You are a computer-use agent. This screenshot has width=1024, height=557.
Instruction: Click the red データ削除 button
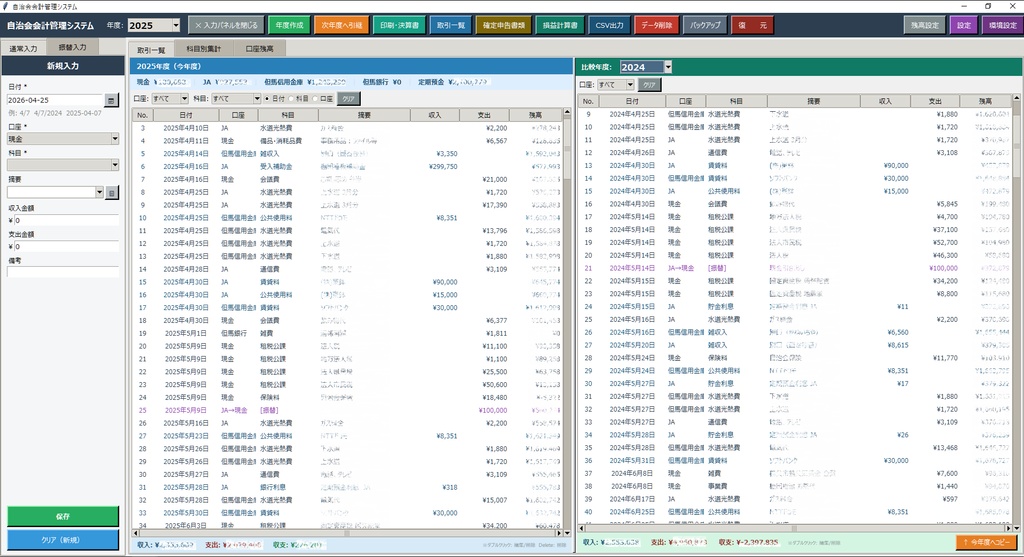[x=656, y=25]
